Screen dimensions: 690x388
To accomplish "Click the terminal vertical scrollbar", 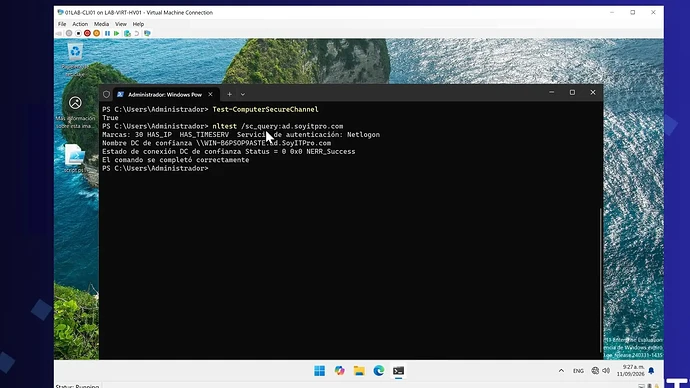I will pyautogui.click(x=601, y=280).
